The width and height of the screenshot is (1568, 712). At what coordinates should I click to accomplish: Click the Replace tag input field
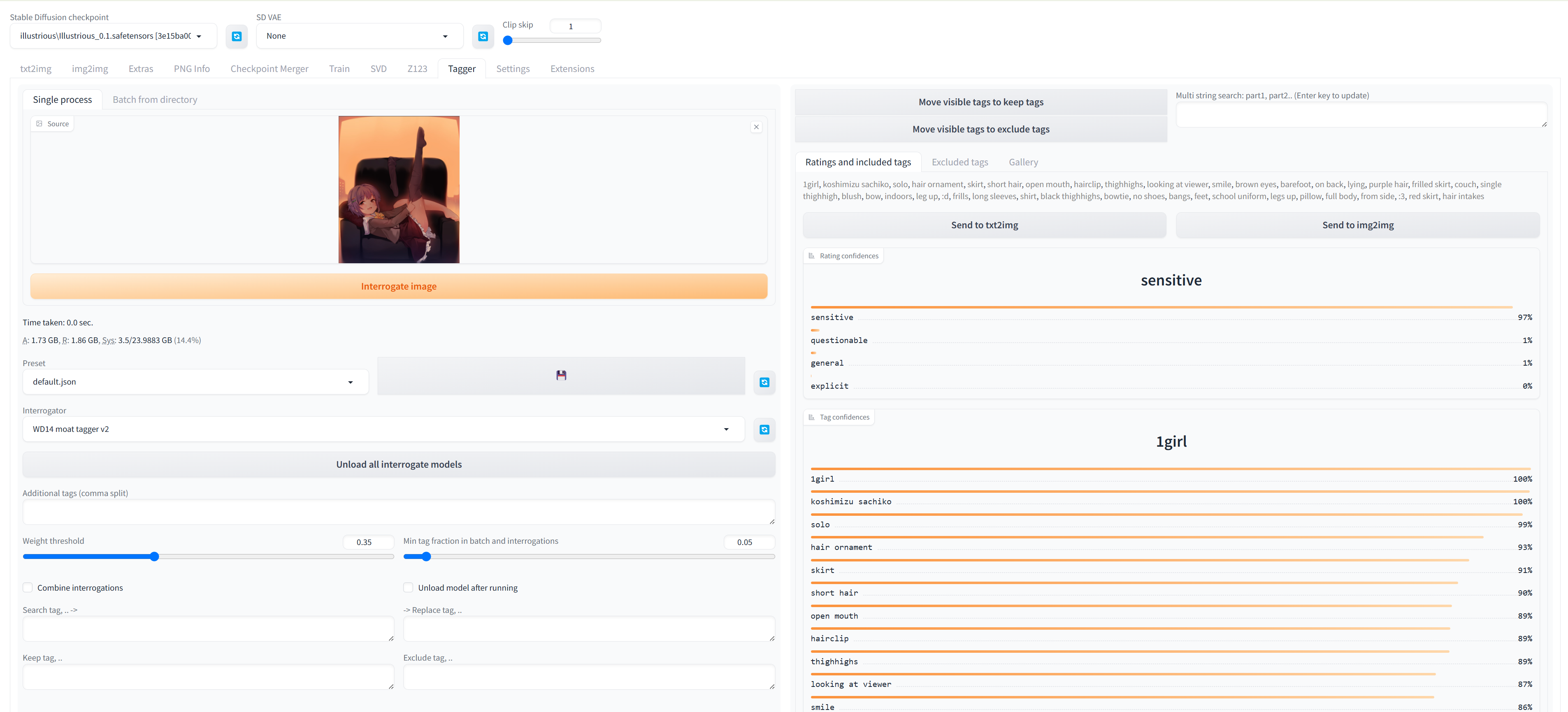coord(589,629)
